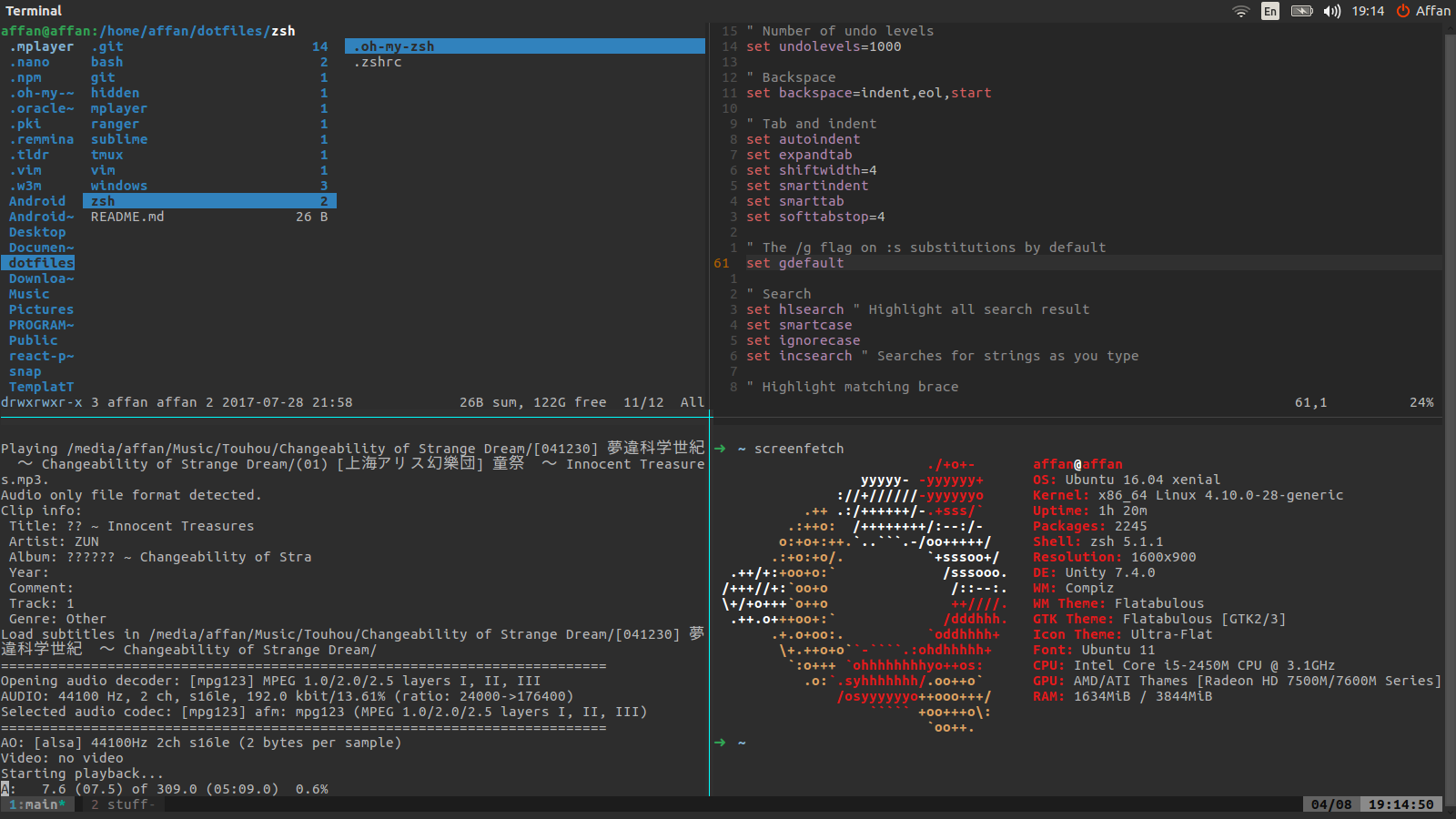Click the 19:14 clock in top panel

tap(1368, 11)
